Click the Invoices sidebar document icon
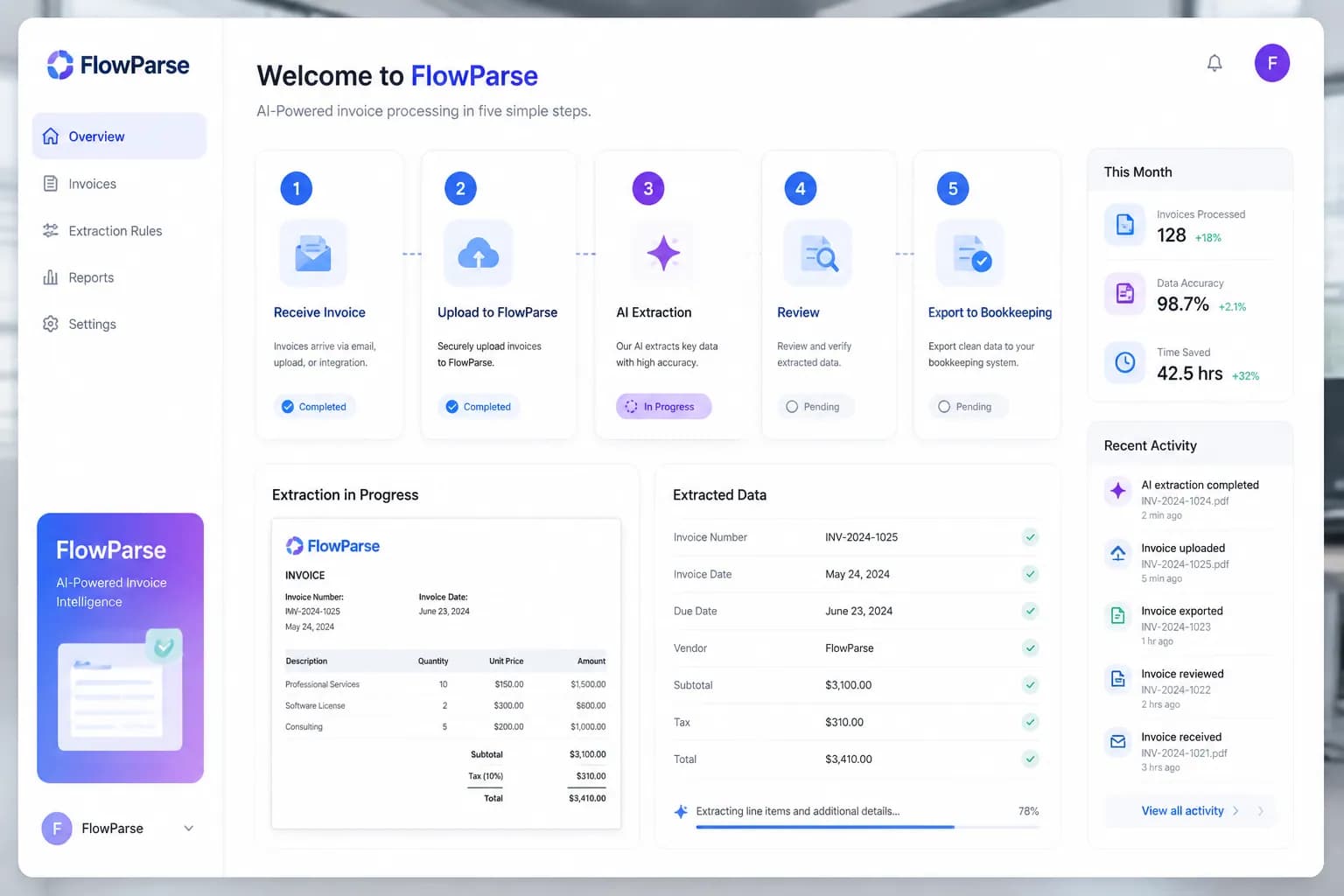The image size is (1344, 896). click(x=51, y=184)
